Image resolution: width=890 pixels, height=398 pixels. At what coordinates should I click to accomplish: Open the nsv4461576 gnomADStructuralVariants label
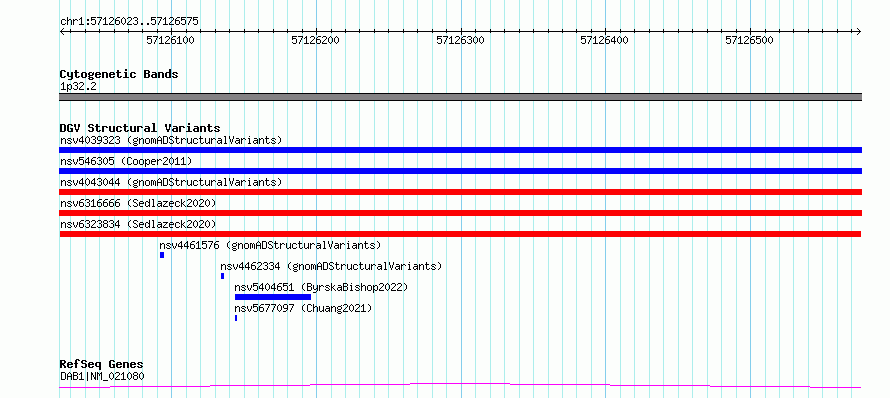coord(270,245)
